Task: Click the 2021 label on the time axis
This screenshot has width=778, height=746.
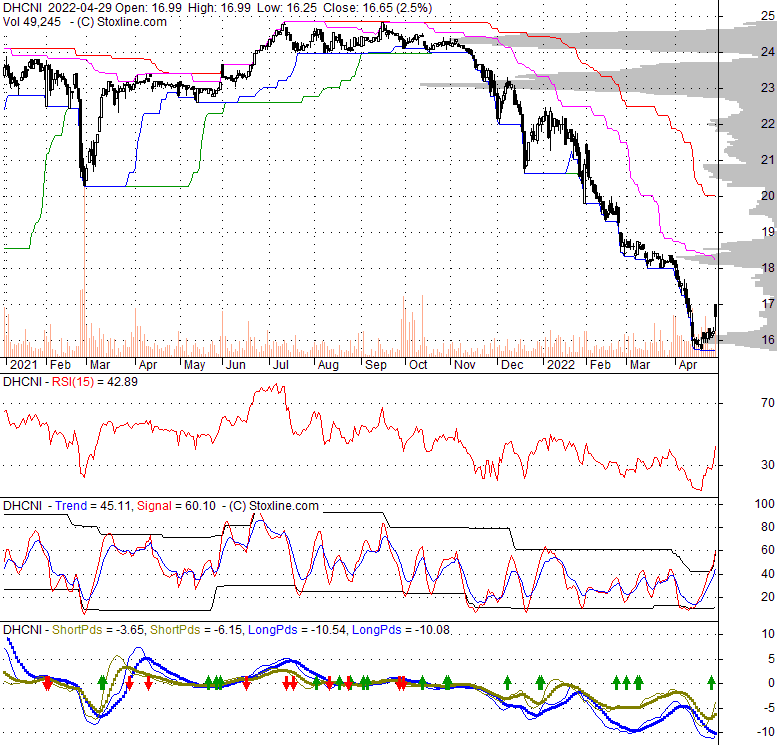Action: pos(24,365)
